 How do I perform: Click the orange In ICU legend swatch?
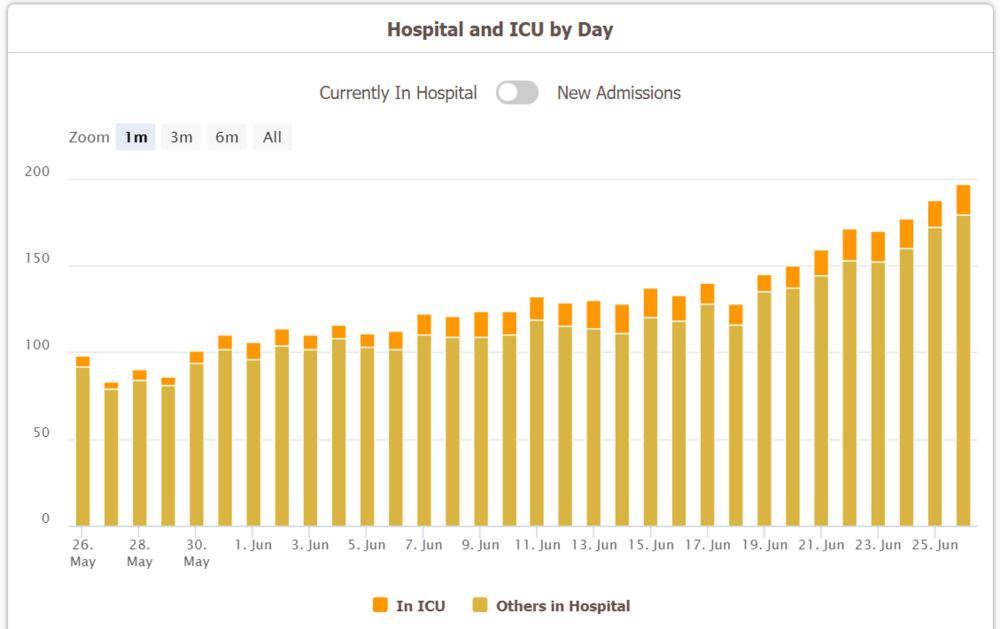[x=380, y=605]
